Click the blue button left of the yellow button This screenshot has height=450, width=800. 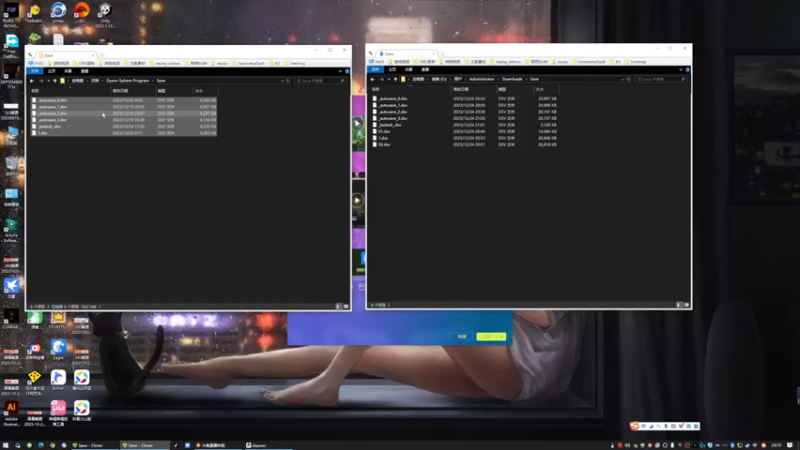[x=462, y=337]
